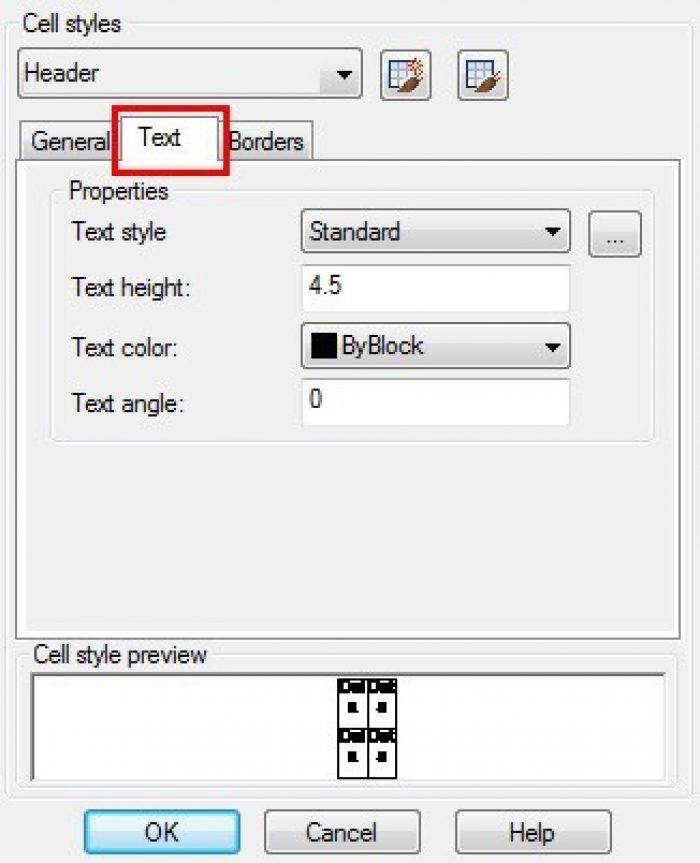Click the table graphic in Cell style preview
This screenshot has height=863, width=700.
point(367,728)
